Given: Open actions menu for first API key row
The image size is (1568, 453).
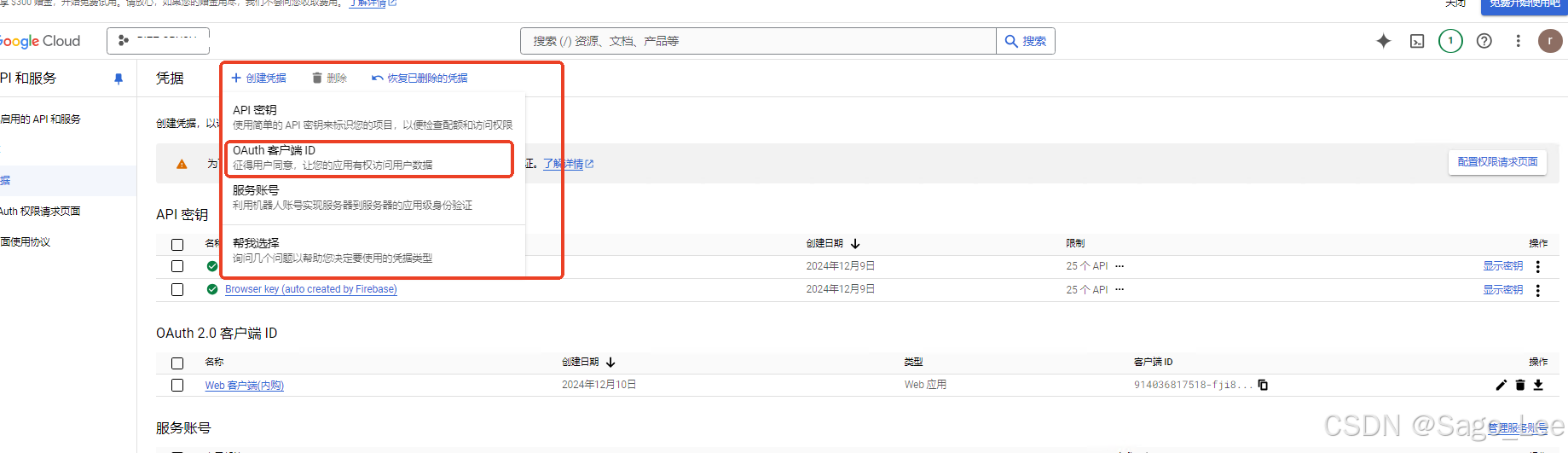Looking at the screenshot, I should (1538, 267).
